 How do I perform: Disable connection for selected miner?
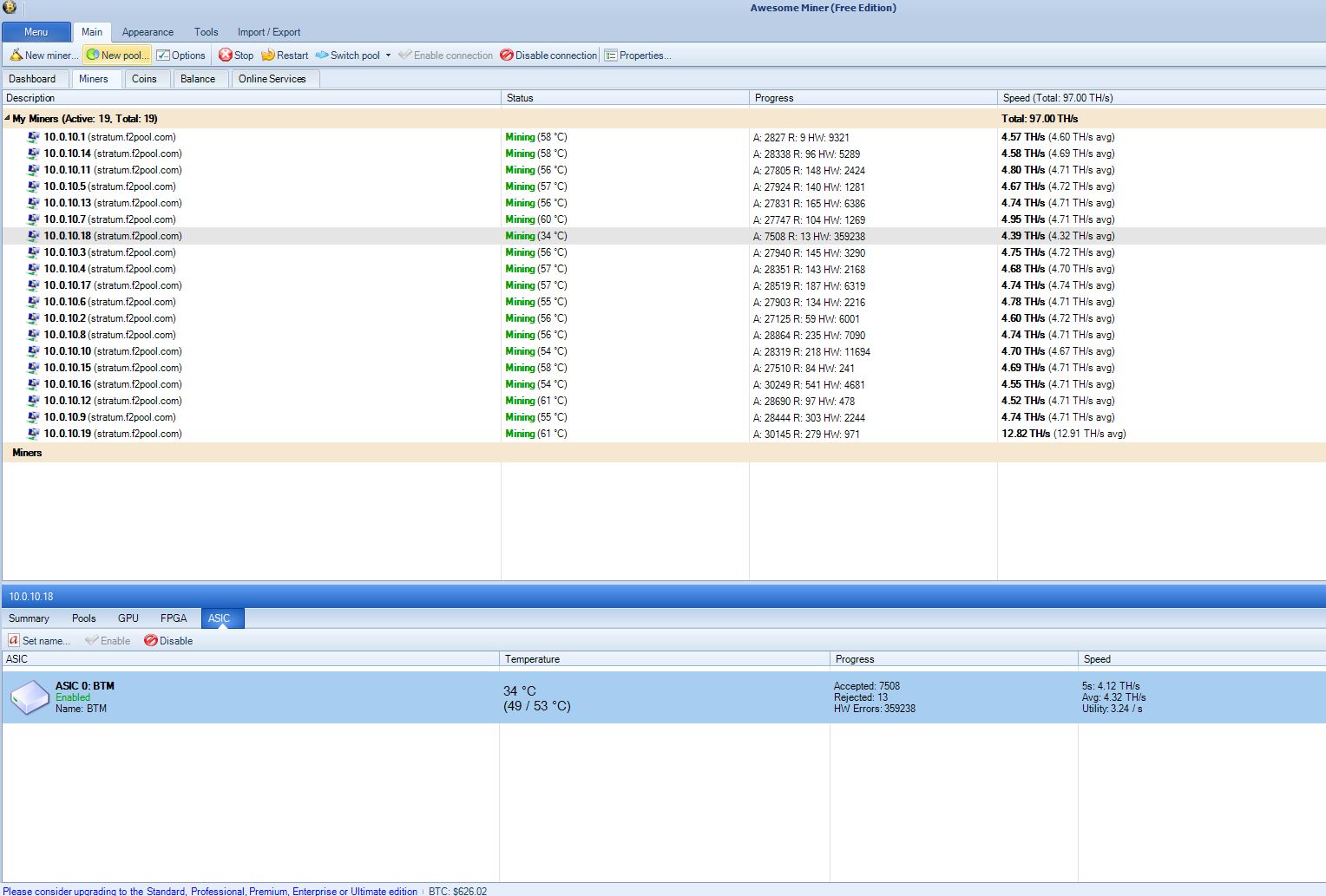pyautogui.click(x=548, y=56)
